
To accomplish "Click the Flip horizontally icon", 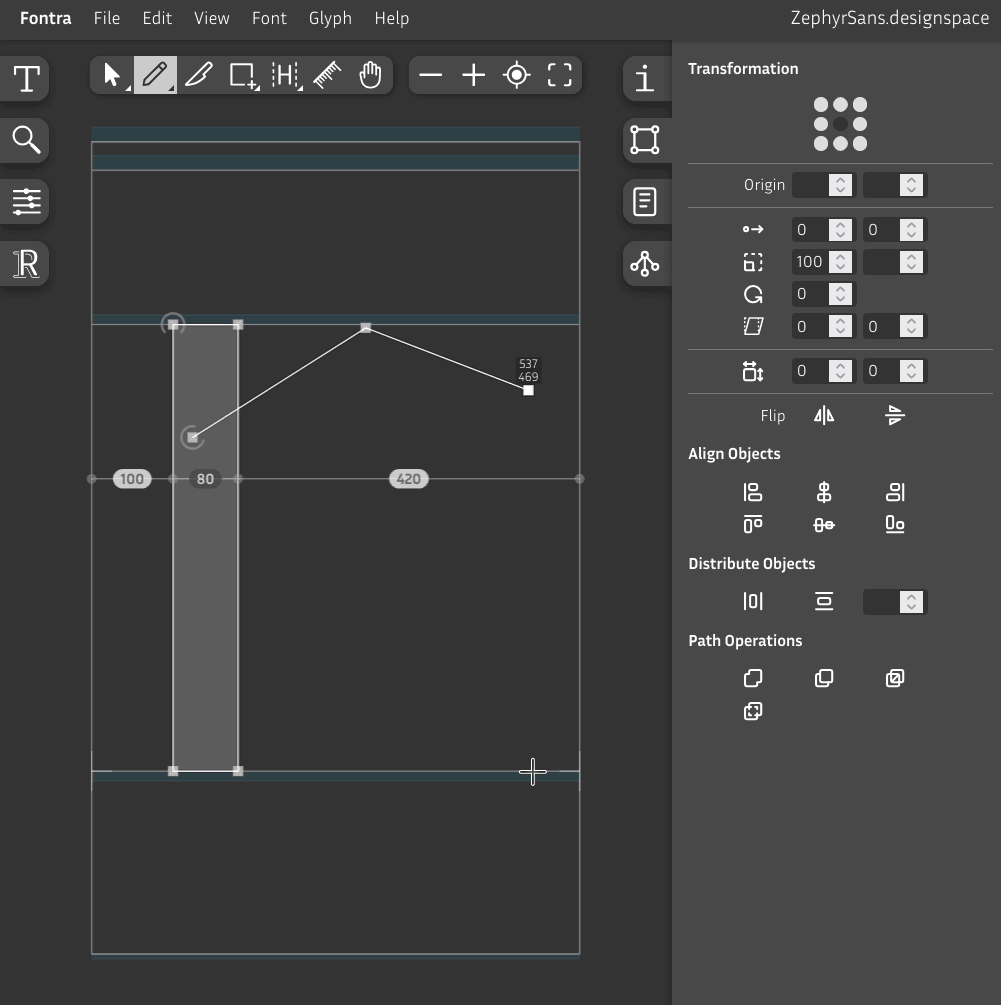I will point(823,416).
